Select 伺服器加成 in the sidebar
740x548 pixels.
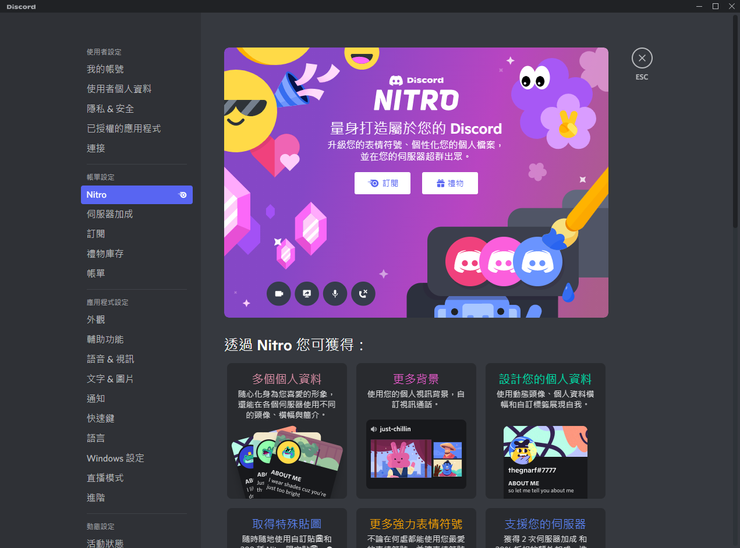tap(109, 214)
